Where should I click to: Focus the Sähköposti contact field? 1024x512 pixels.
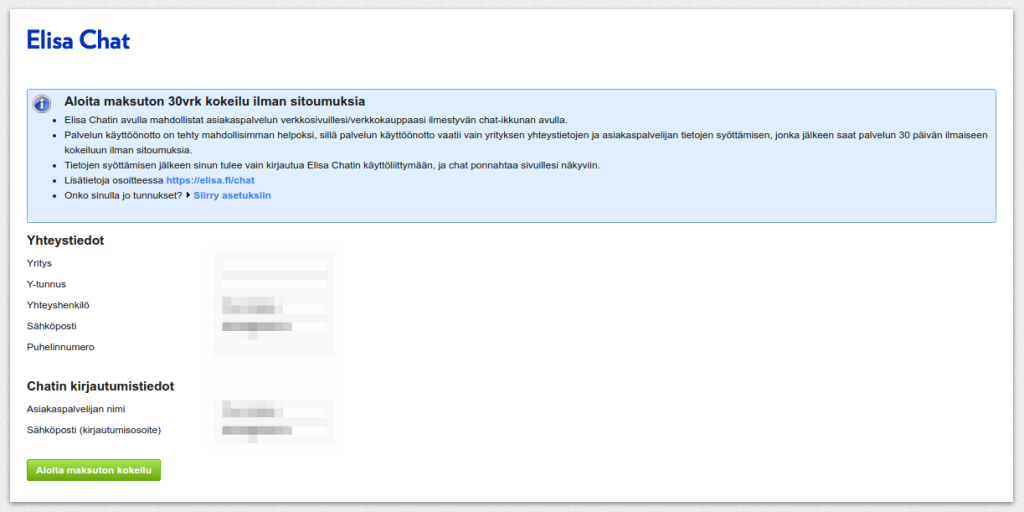[274, 326]
